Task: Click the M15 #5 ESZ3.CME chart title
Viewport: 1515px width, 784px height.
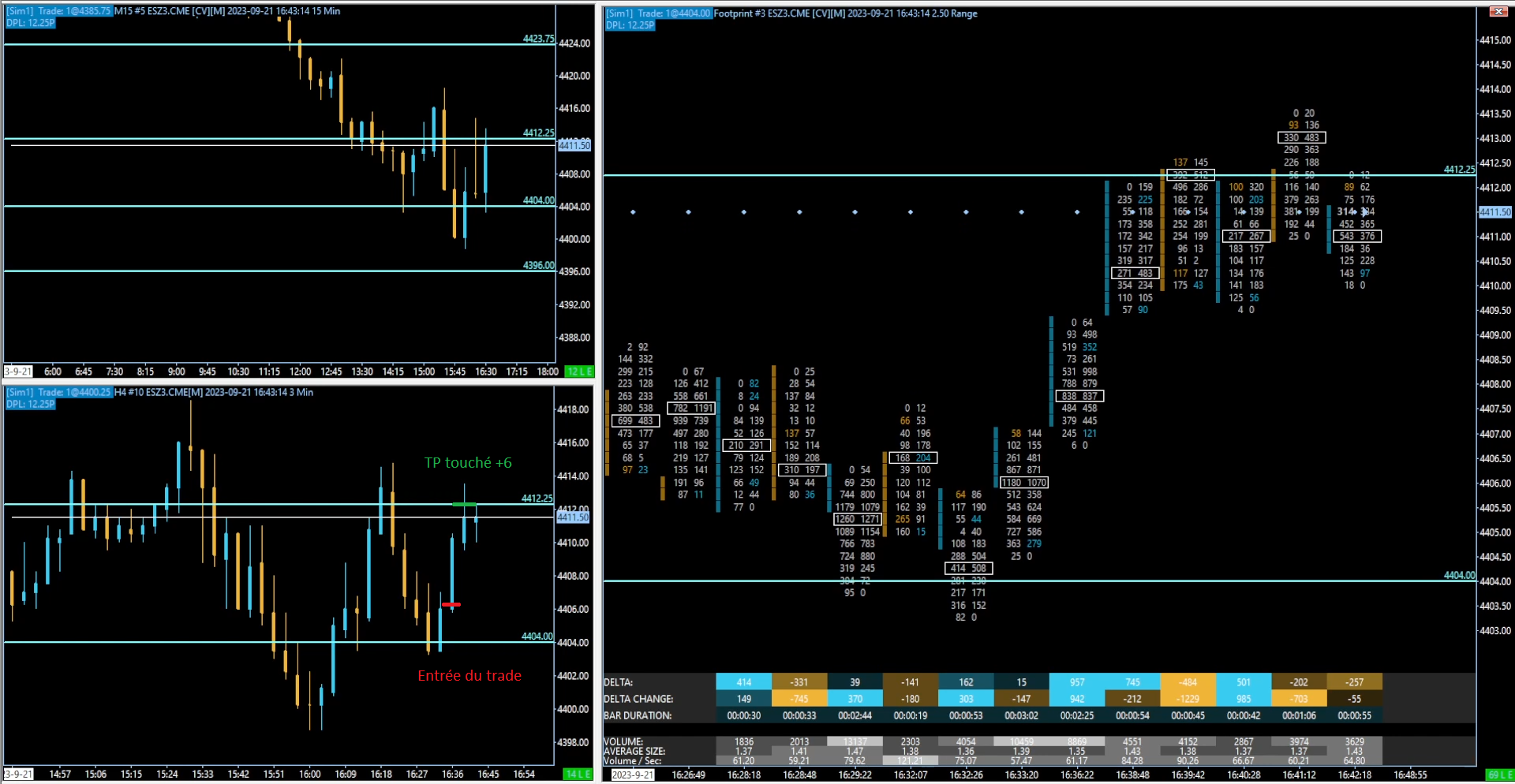Action: (x=226, y=11)
